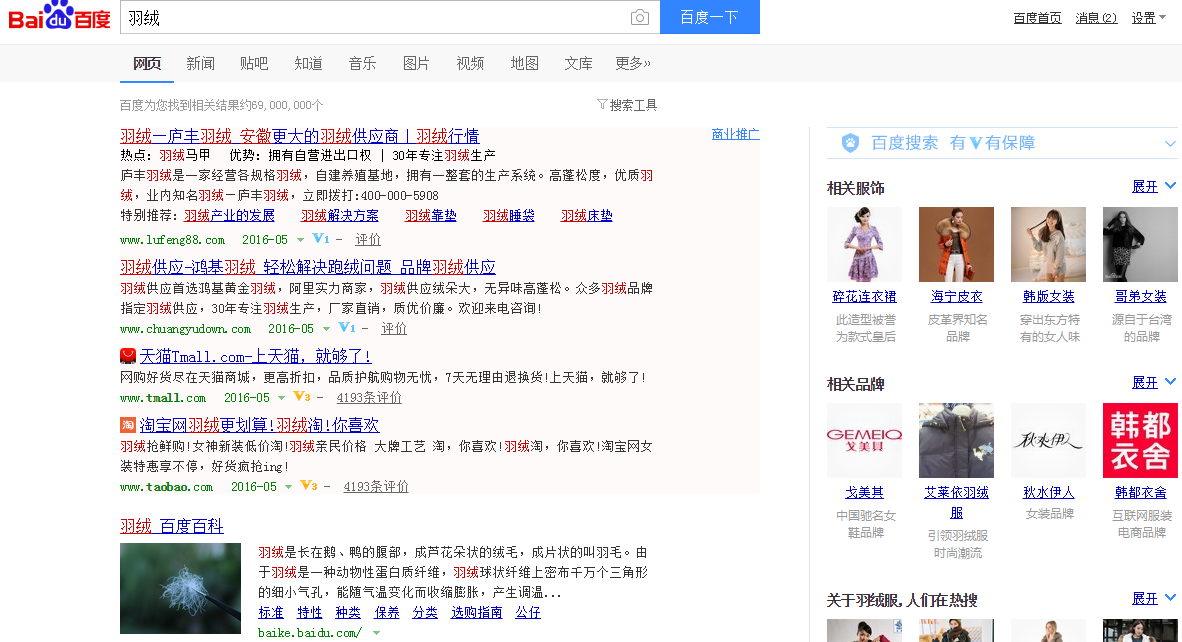Open the 鸿基羽绒 供应 result title
The image size is (1182, 642).
tap(308, 268)
